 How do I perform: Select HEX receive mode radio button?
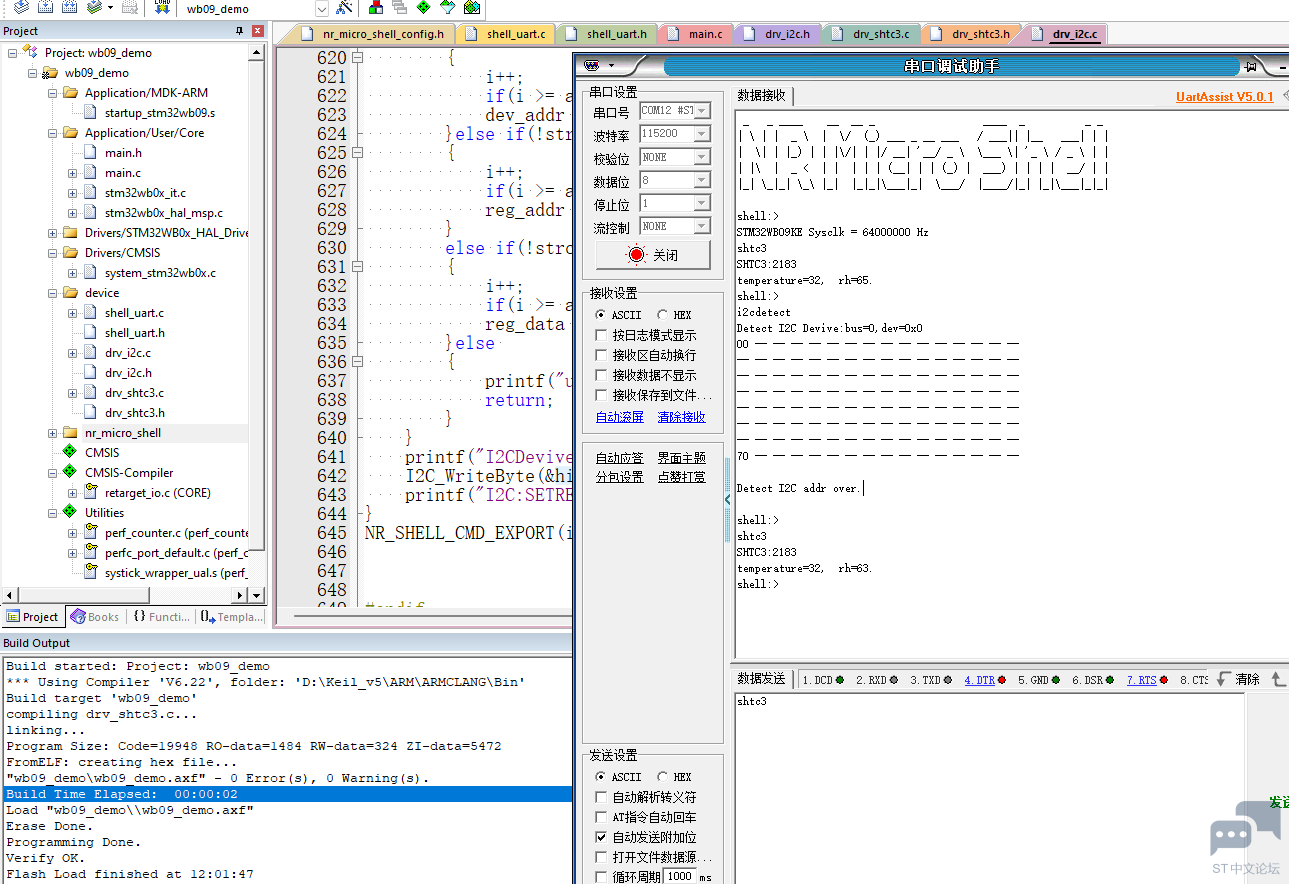[662, 315]
